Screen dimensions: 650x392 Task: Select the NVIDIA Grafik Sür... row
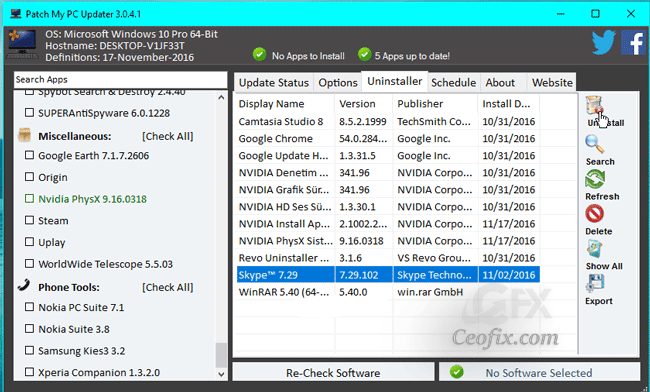[x=388, y=189]
